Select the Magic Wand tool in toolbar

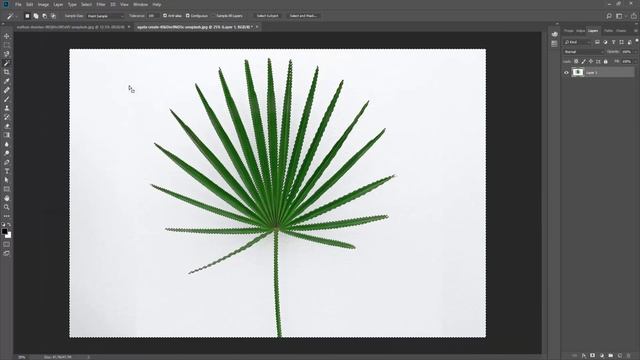(7, 63)
